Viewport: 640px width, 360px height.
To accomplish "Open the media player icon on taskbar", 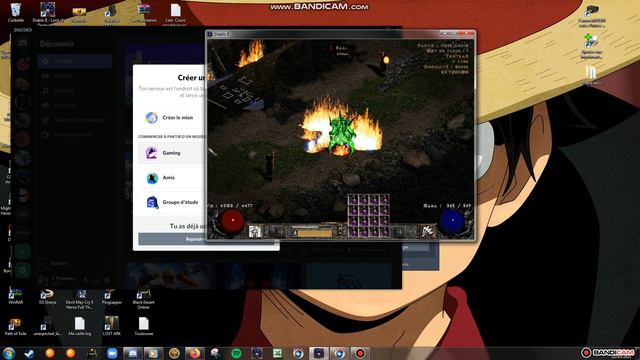I will 153,353.
